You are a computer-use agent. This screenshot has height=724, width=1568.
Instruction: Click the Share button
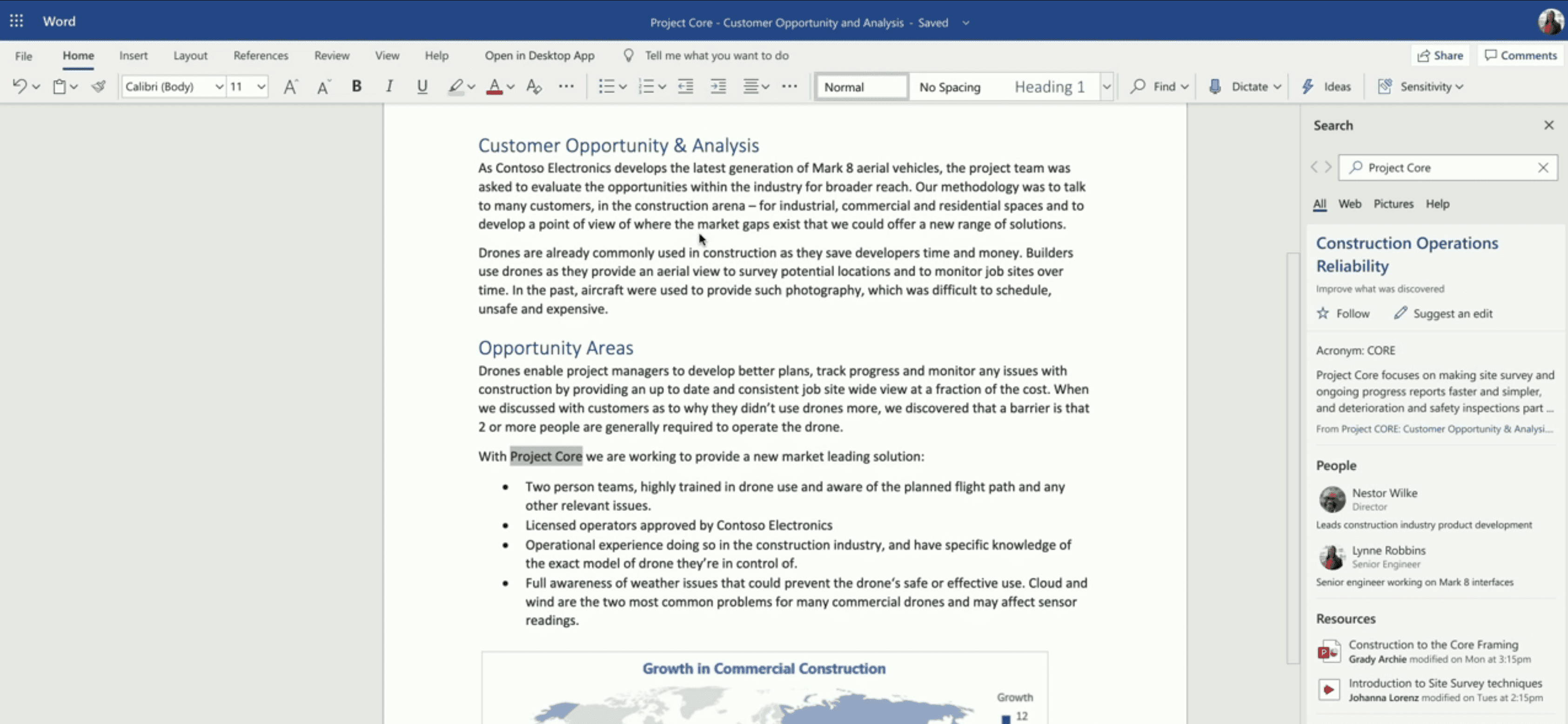[x=1440, y=55]
